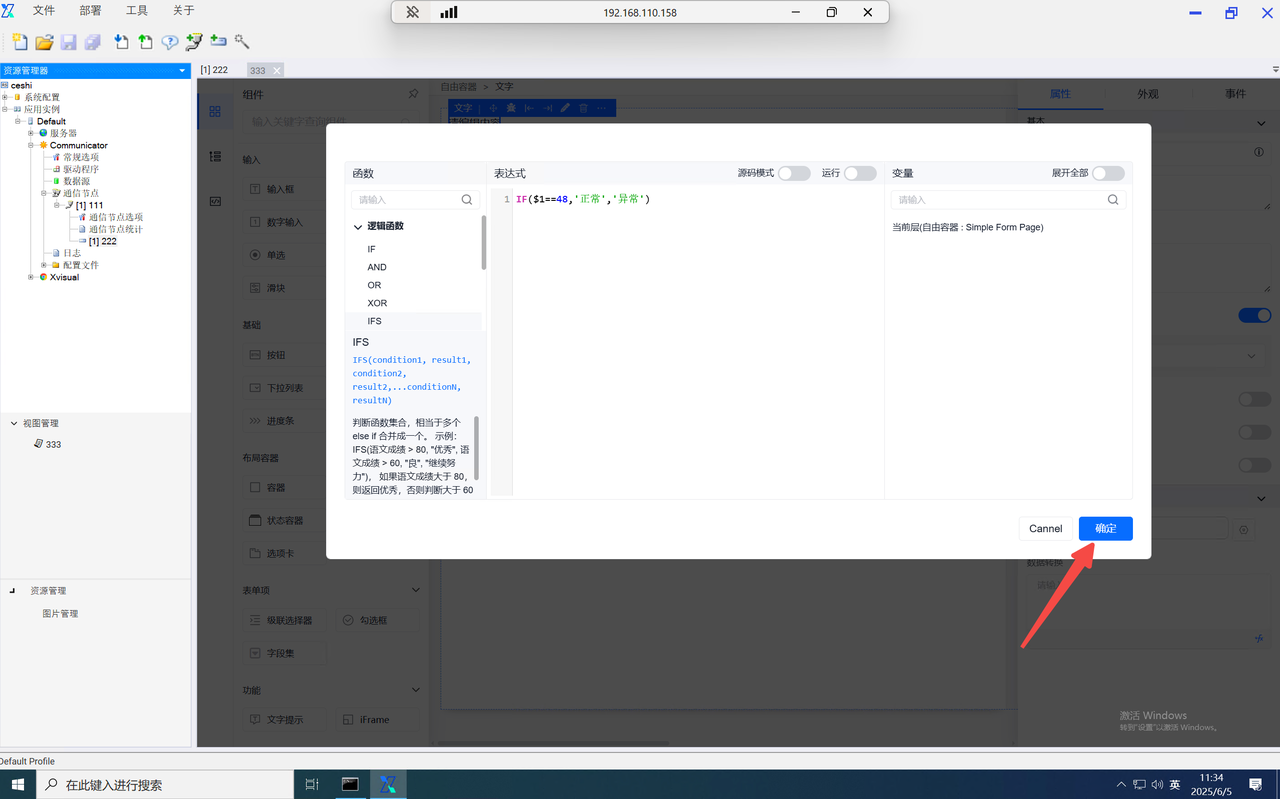Open the Windows notification center
1280x799 pixels.
point(1256,785)
